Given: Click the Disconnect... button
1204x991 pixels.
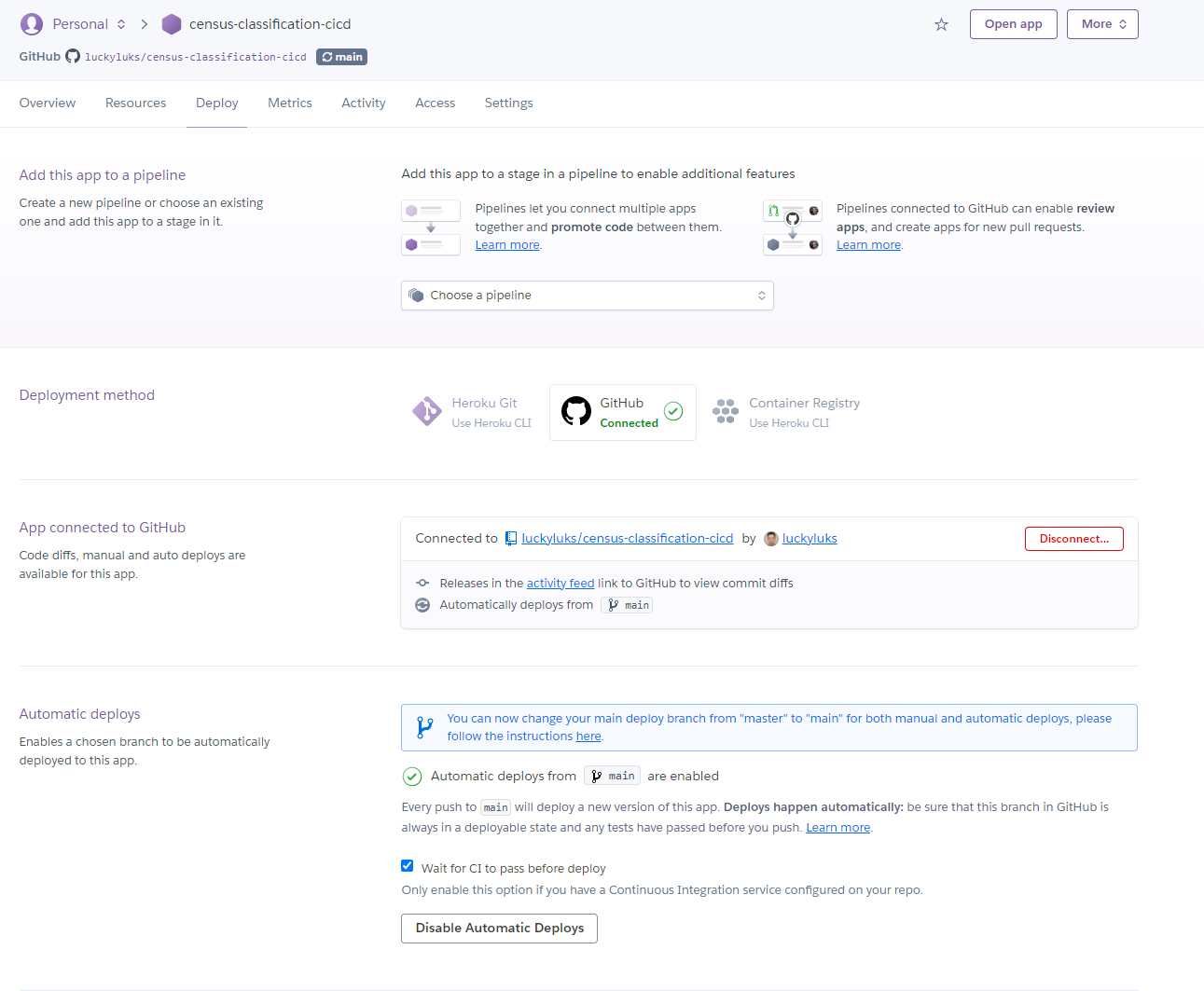Looking at the screenshot, I should click(x=1074, y=539).
